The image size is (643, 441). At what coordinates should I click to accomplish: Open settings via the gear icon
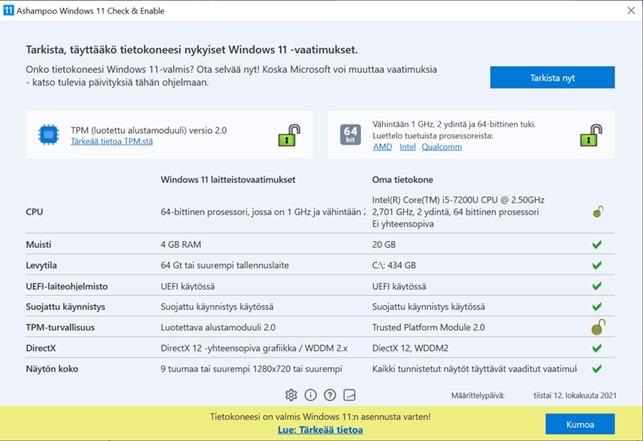(291, 395)
